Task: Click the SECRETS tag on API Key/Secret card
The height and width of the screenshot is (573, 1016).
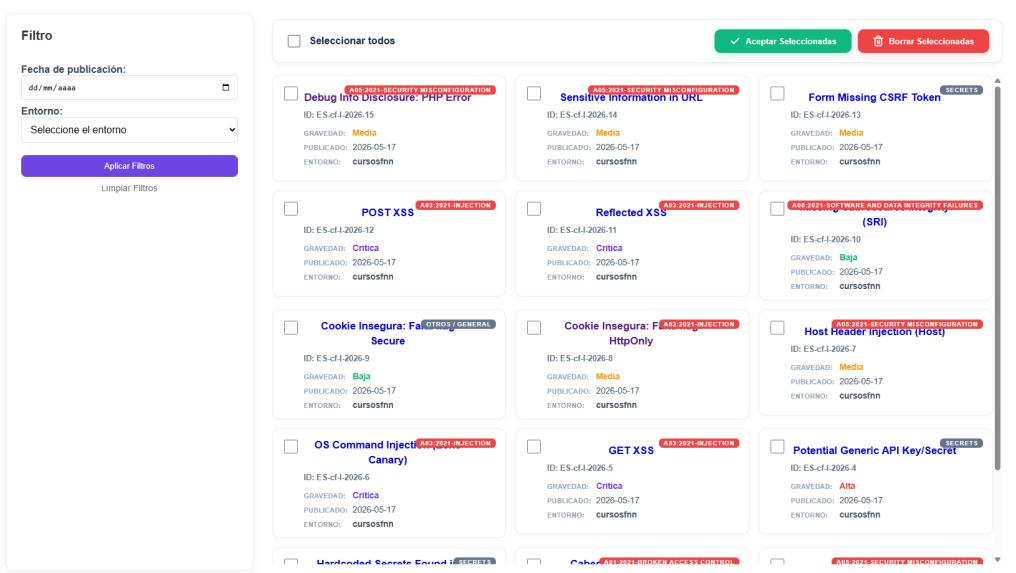Action: 962,443
